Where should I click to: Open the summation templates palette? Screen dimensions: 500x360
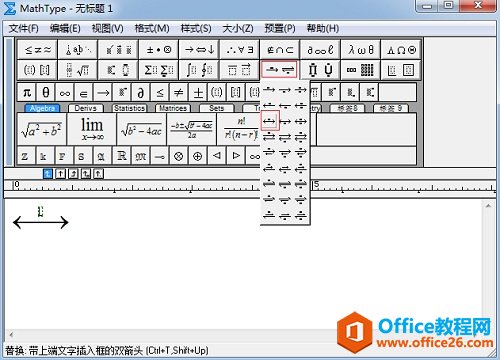159,70
